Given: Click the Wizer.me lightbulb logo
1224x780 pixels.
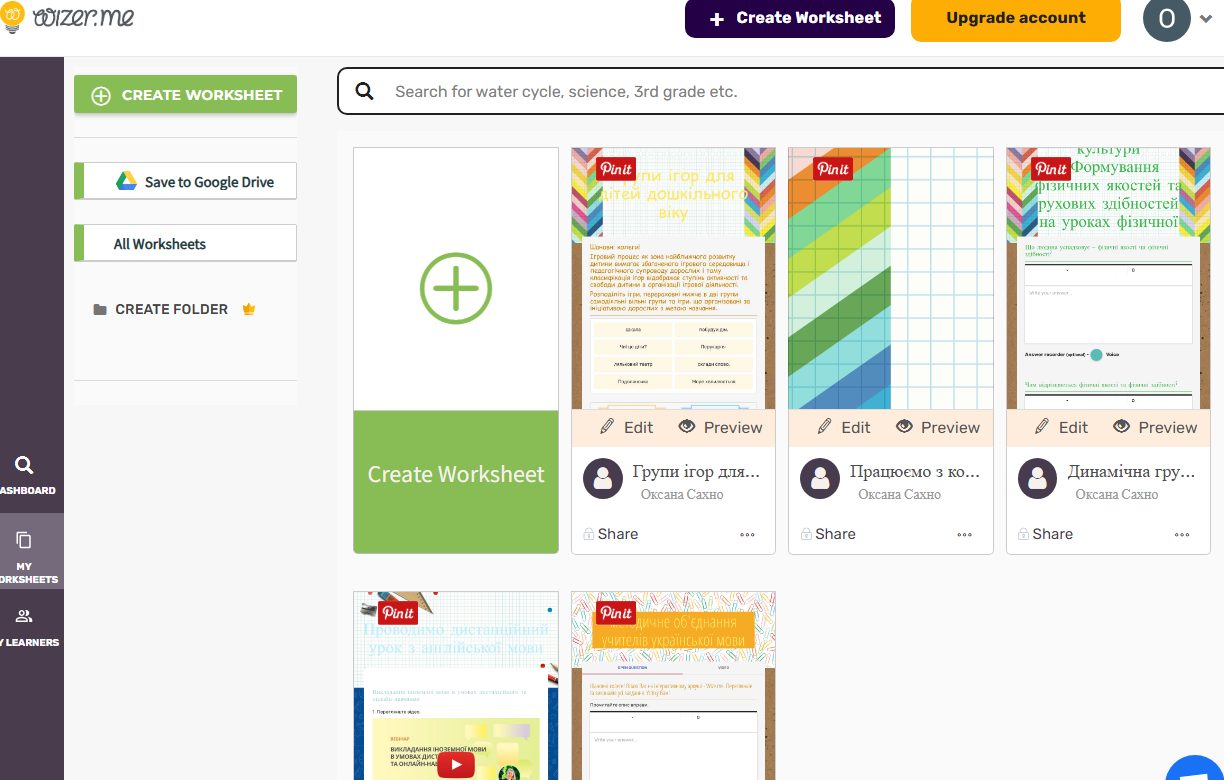Looking at the screenshot, I should click(14, 17).
